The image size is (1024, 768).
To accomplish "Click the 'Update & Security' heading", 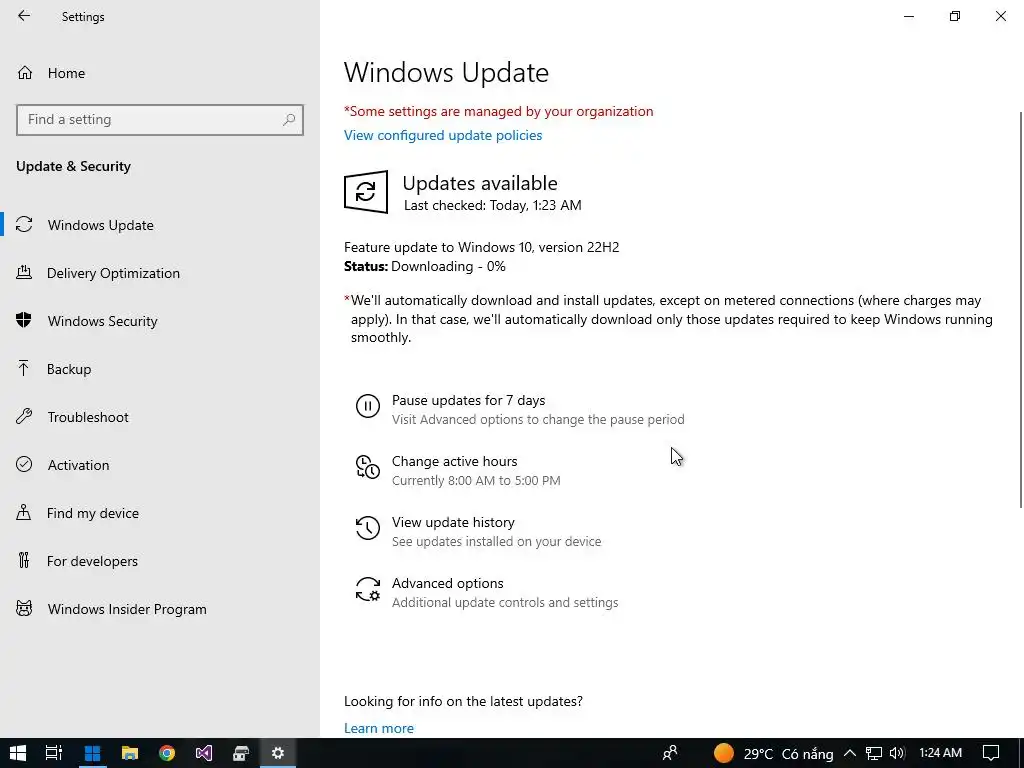I will coord(73,166).
